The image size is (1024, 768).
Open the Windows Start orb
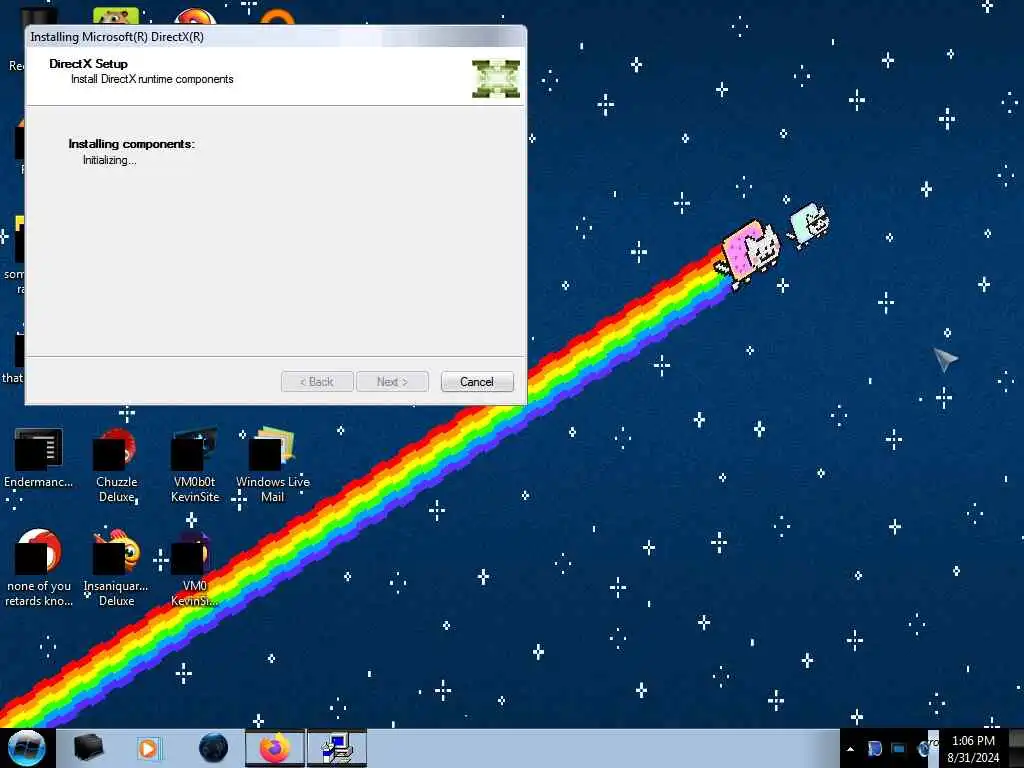tap(26, 748)
